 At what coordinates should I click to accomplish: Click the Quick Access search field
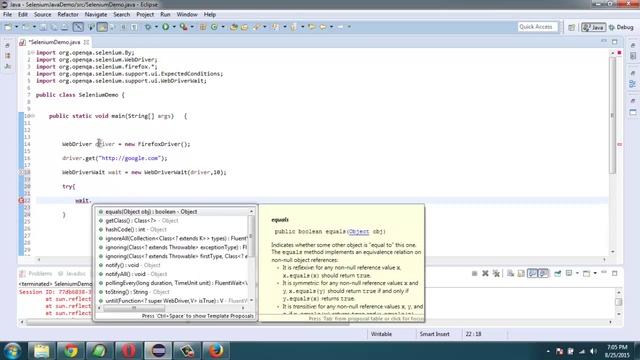(537, 27)
